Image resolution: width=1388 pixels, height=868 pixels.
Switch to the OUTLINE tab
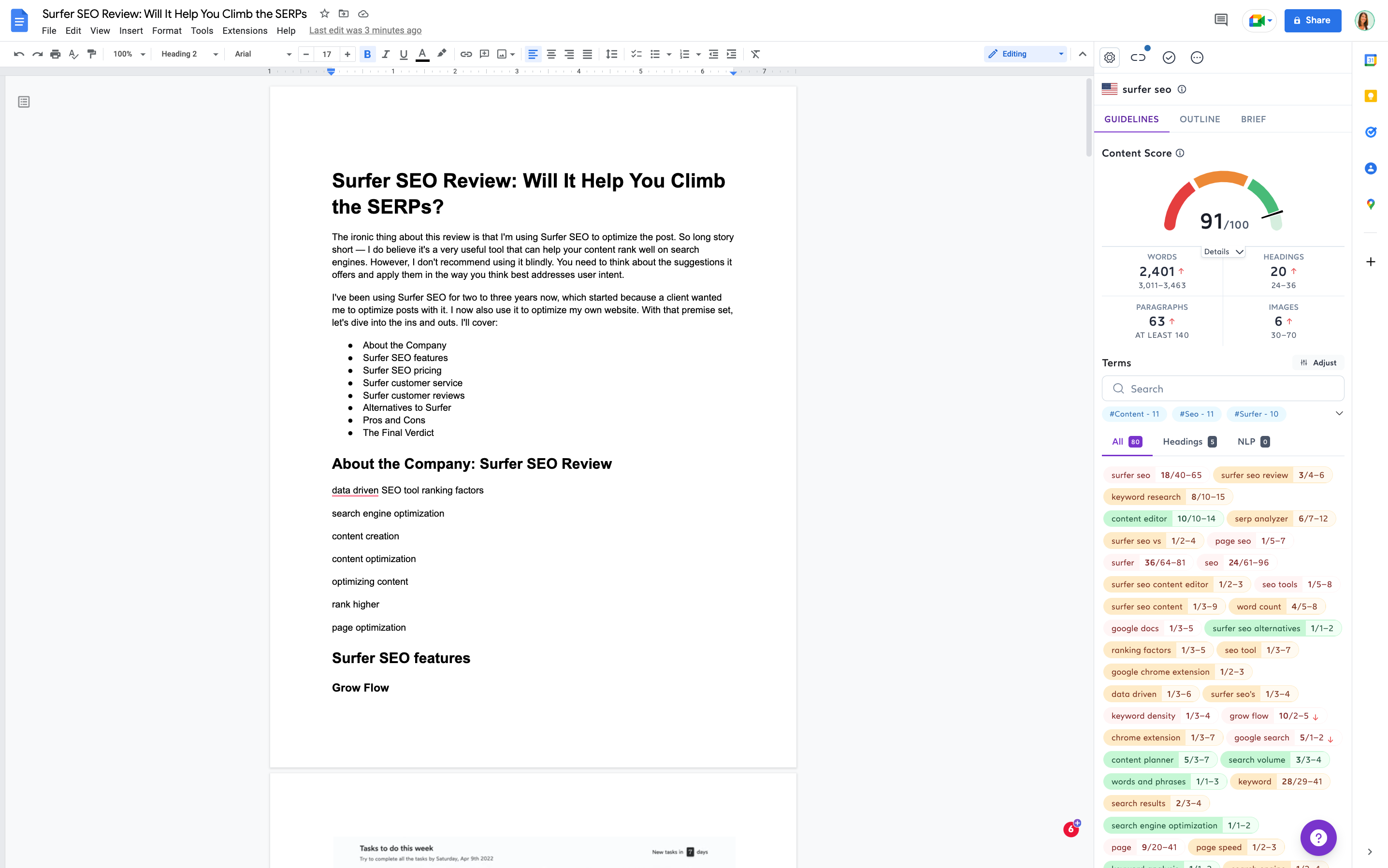point(1199,119)
